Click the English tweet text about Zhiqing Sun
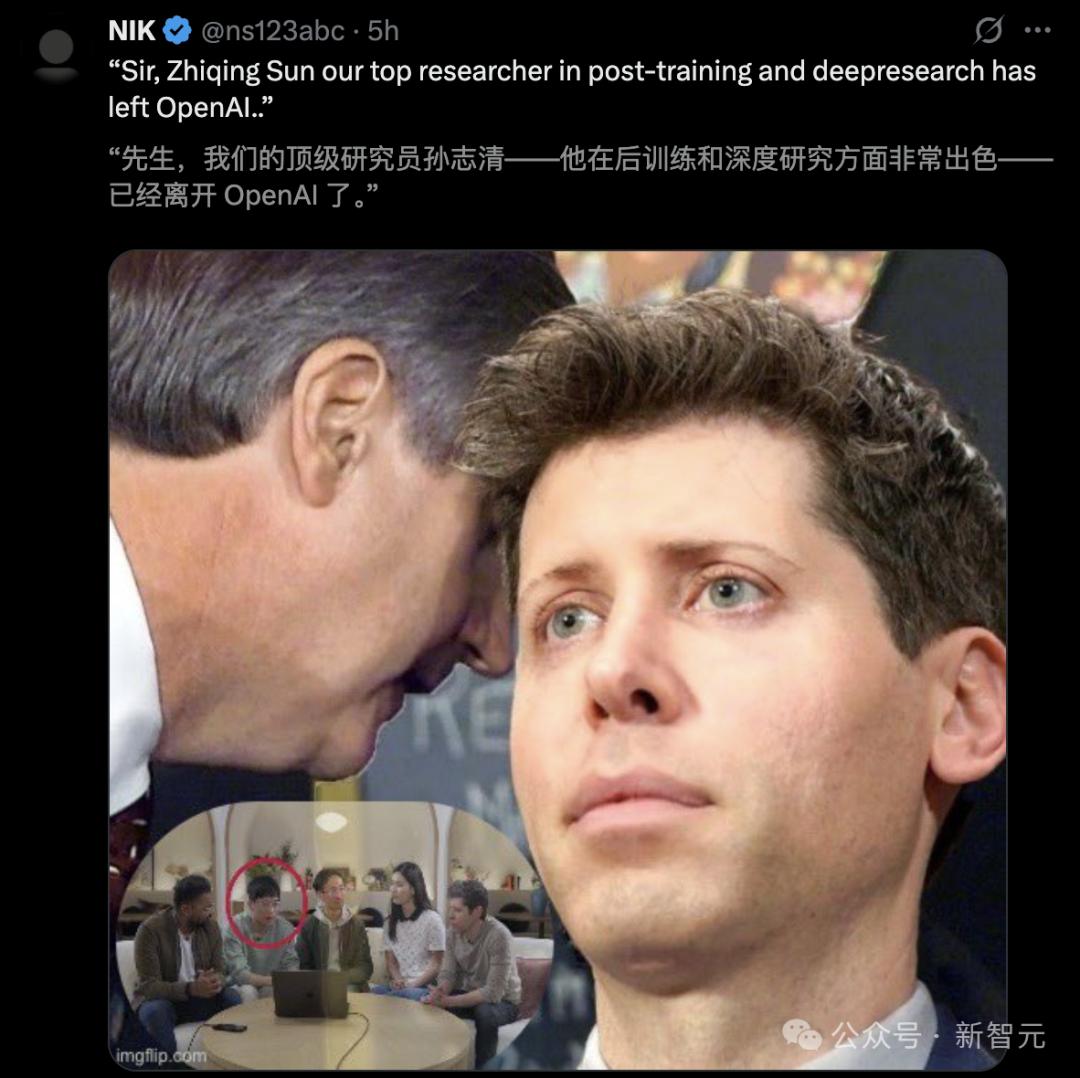The height and width of the screenshot is (1078, 1080). [572, 89]
